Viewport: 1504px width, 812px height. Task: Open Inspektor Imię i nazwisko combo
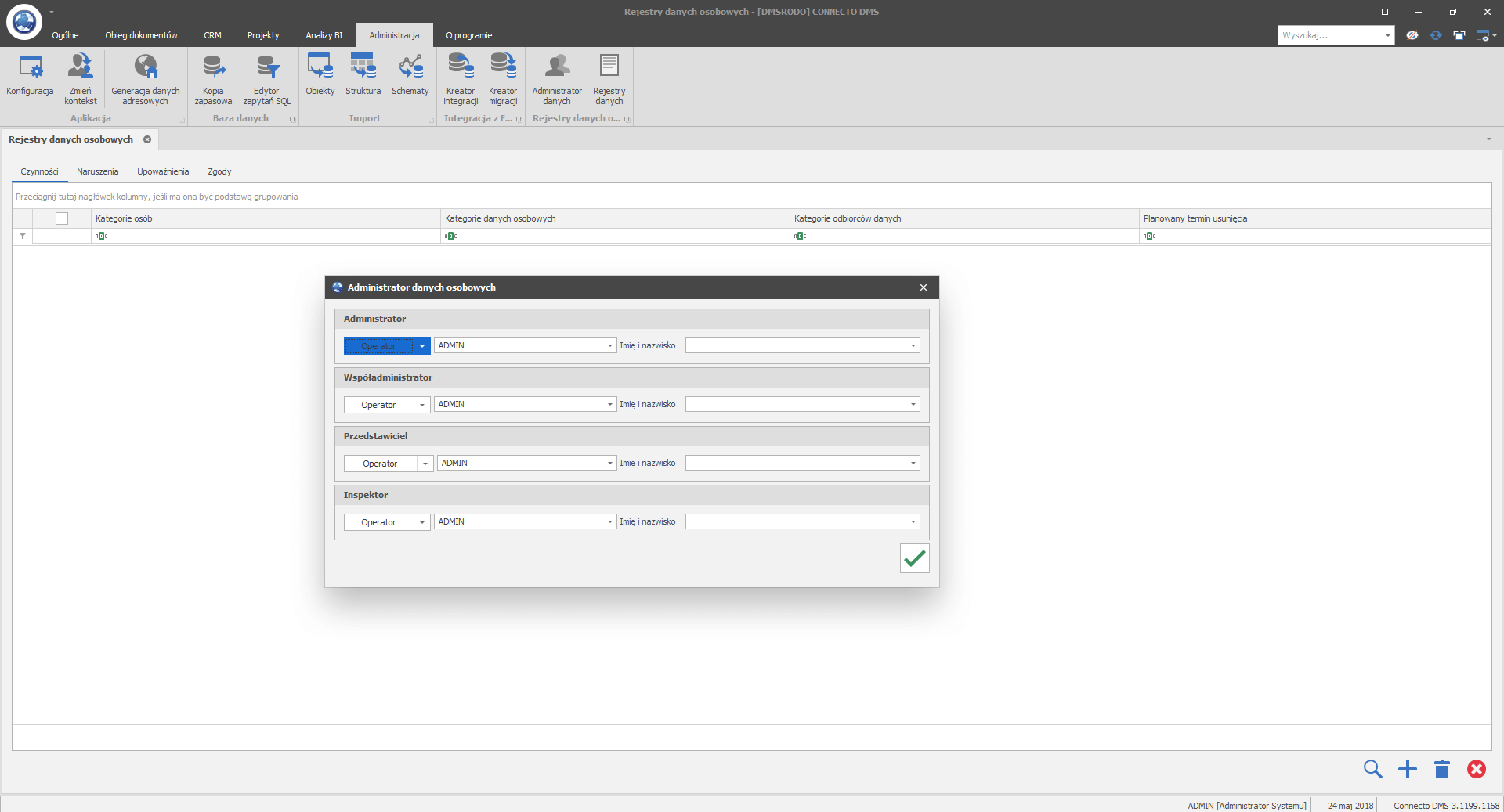(x=802, y=521)
